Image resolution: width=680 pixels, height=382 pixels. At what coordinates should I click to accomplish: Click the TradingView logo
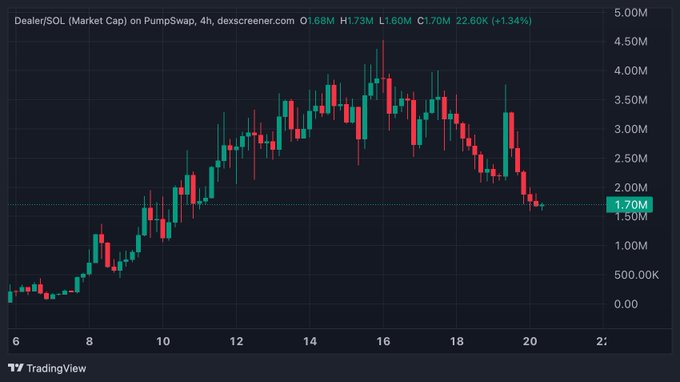pos(47,368)
